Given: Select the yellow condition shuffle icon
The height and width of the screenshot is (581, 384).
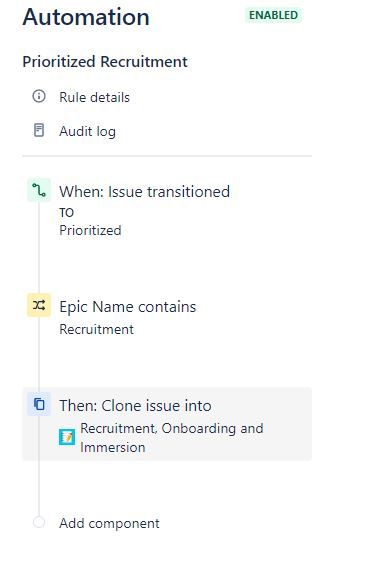Looking at the screenshot, I should coord(39,305).
